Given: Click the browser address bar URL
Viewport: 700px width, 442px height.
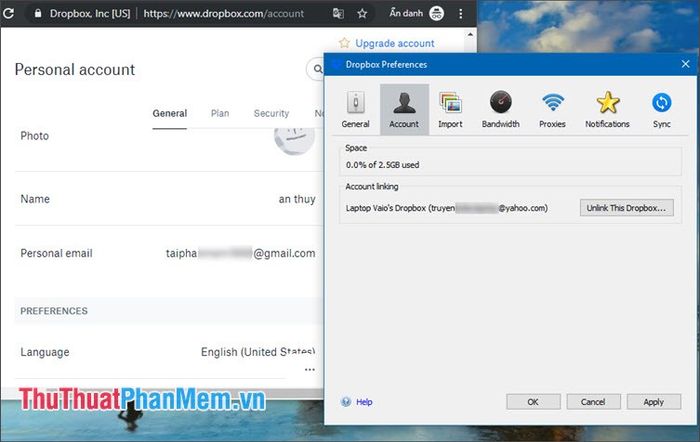Looking at the screenshot, I should 224,13.
